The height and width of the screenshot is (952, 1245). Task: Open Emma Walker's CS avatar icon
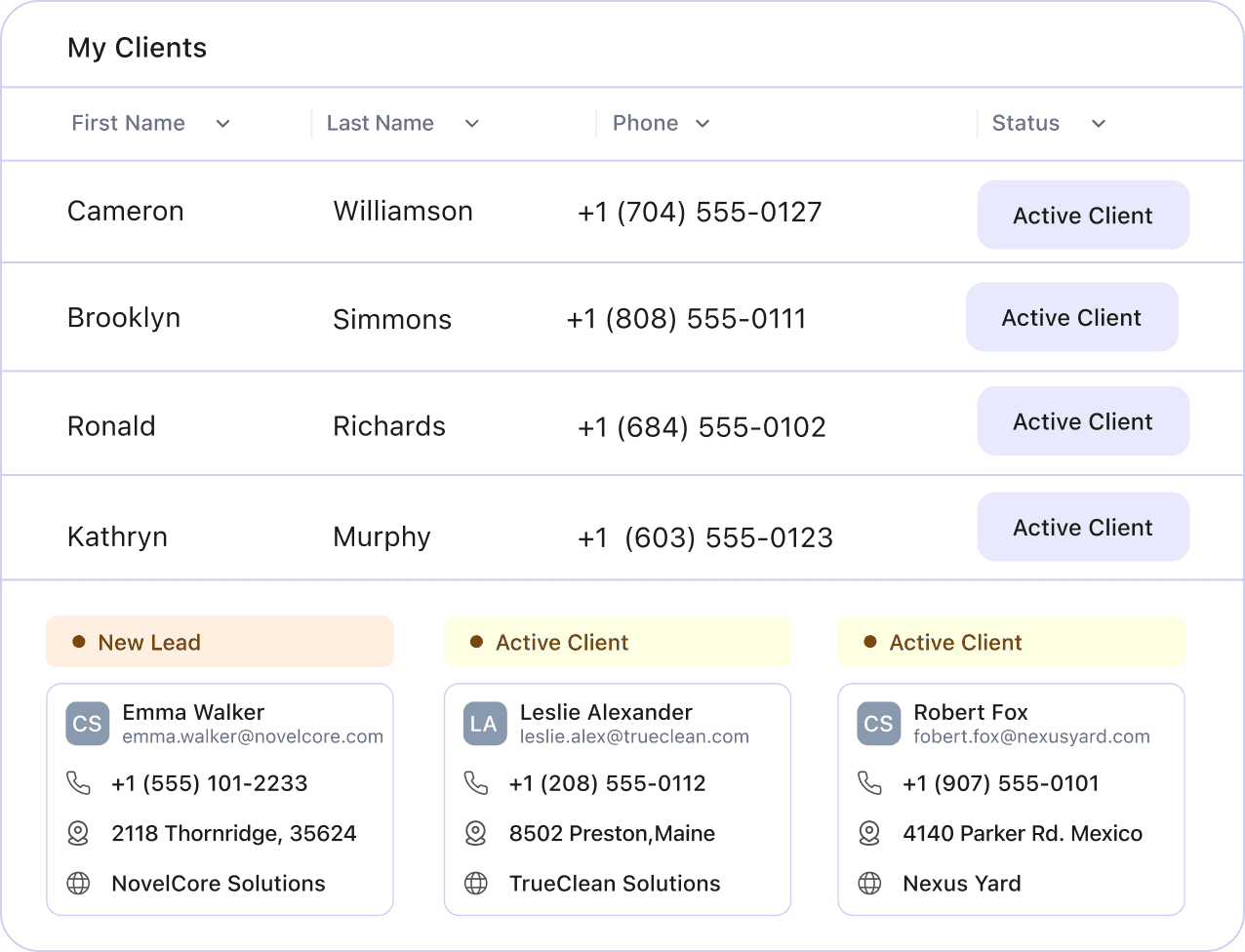(x=87, y=724)
